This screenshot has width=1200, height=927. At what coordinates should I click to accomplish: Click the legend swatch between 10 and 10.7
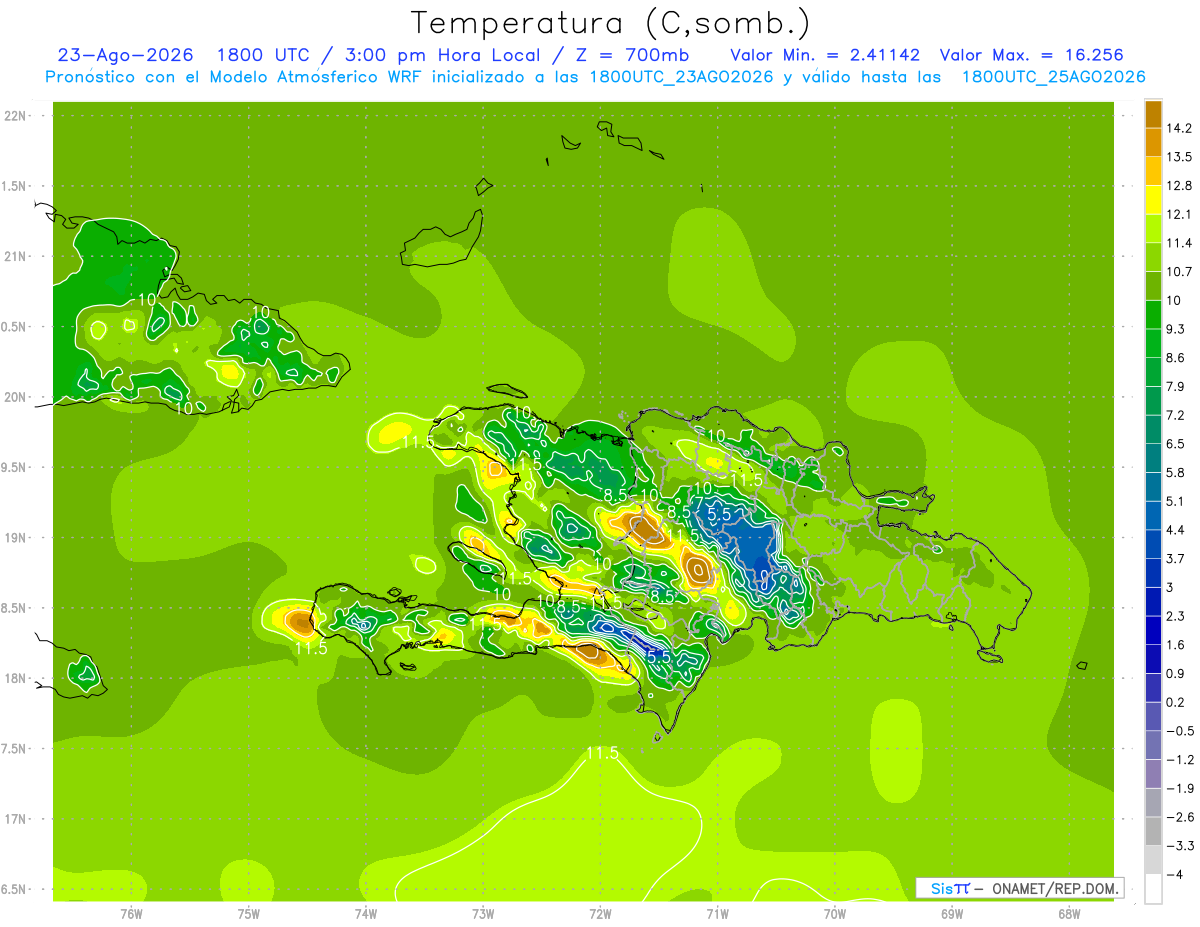1153,286
